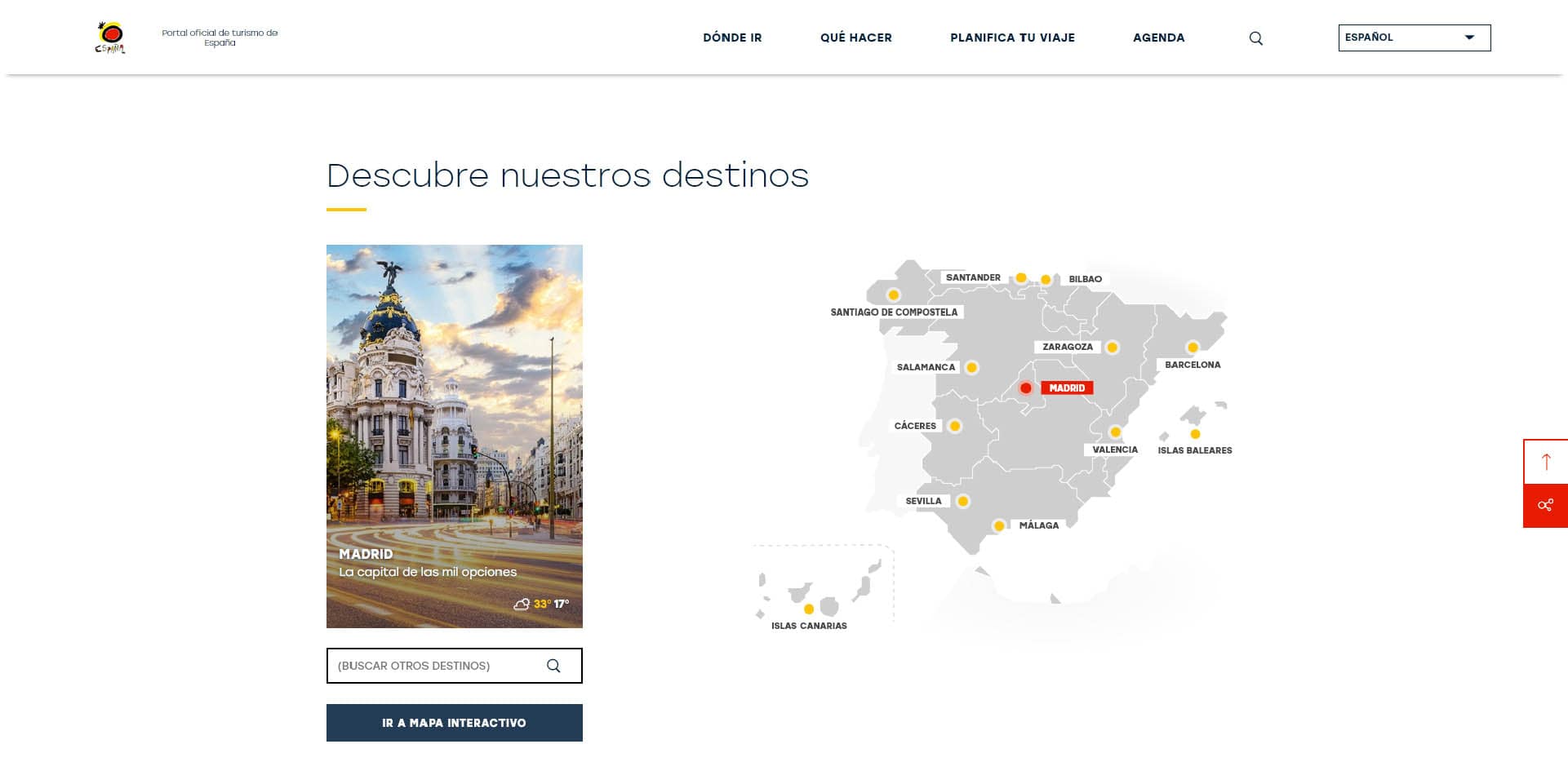The width and height of the screenshot is (1568, 784).
Task: Click the España logo in the header
Action: (x=110, y=37)
